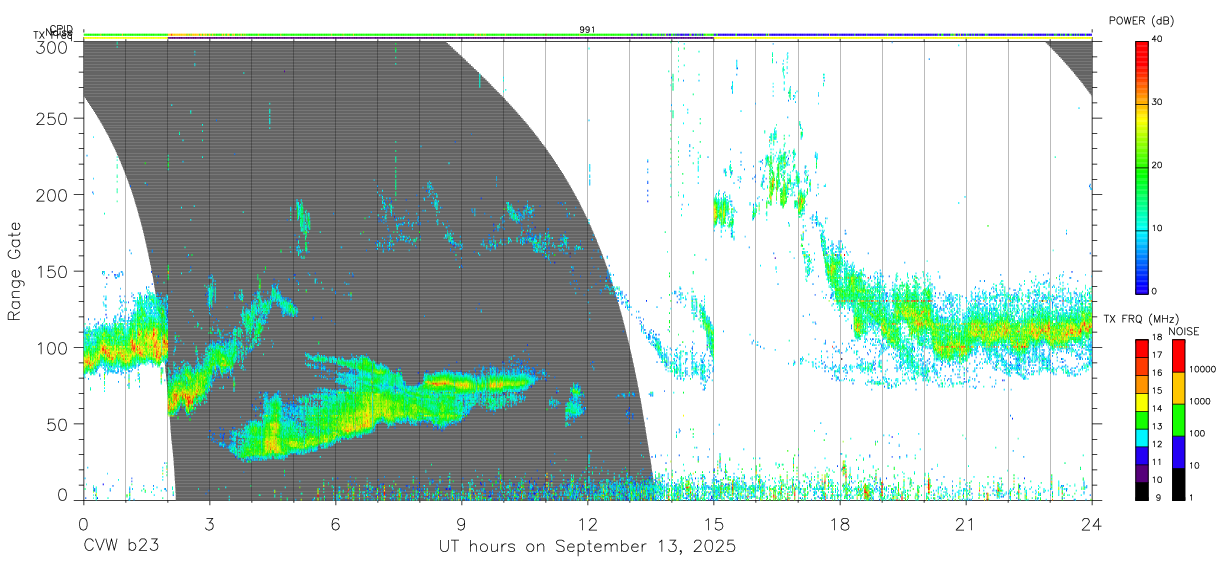Click the green section of POWER colorbar
This screenshot has width=1228, height=567.
click(1141, 185)
